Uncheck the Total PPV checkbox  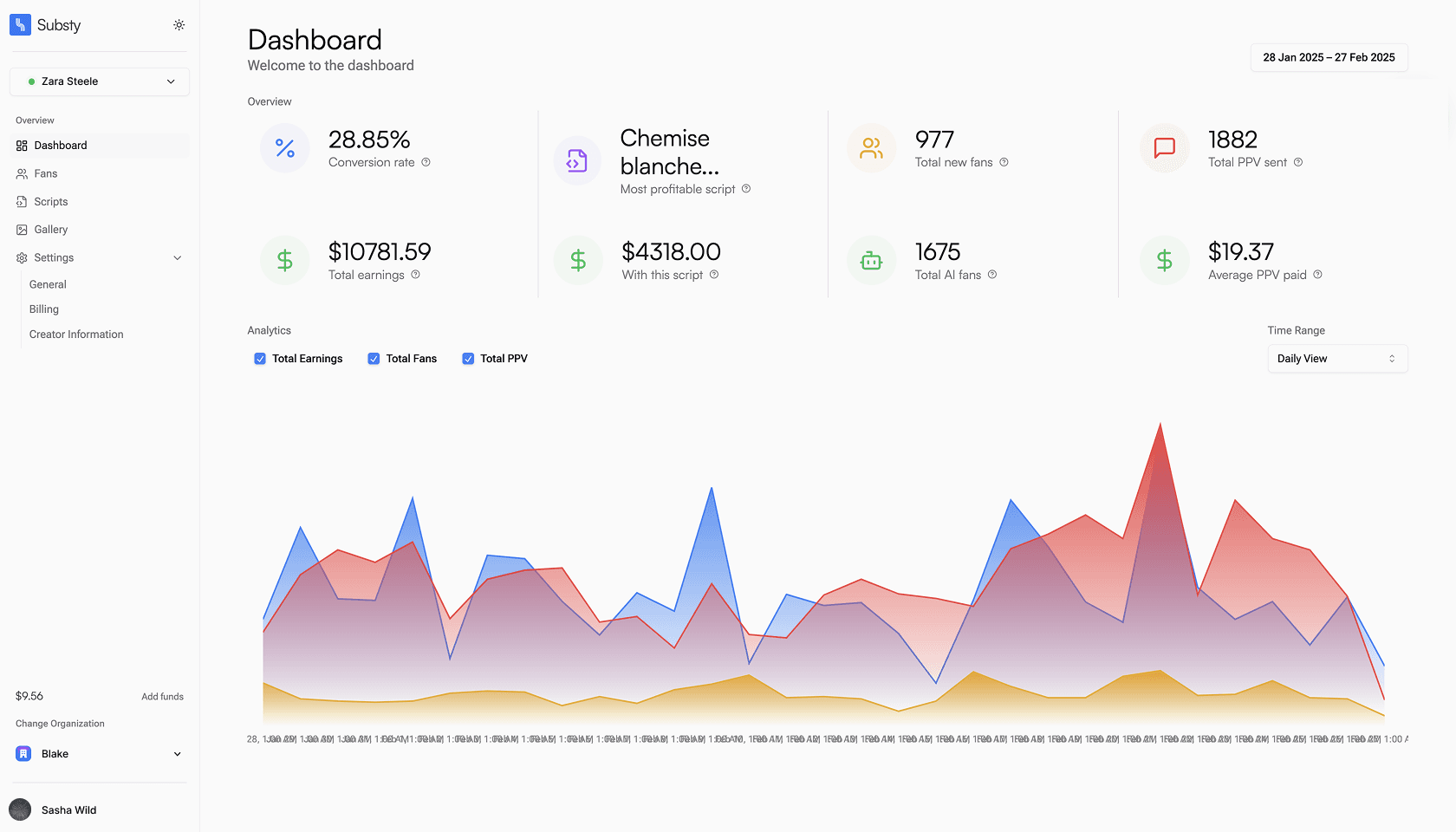pyautogui.click(x=468, y=359)
